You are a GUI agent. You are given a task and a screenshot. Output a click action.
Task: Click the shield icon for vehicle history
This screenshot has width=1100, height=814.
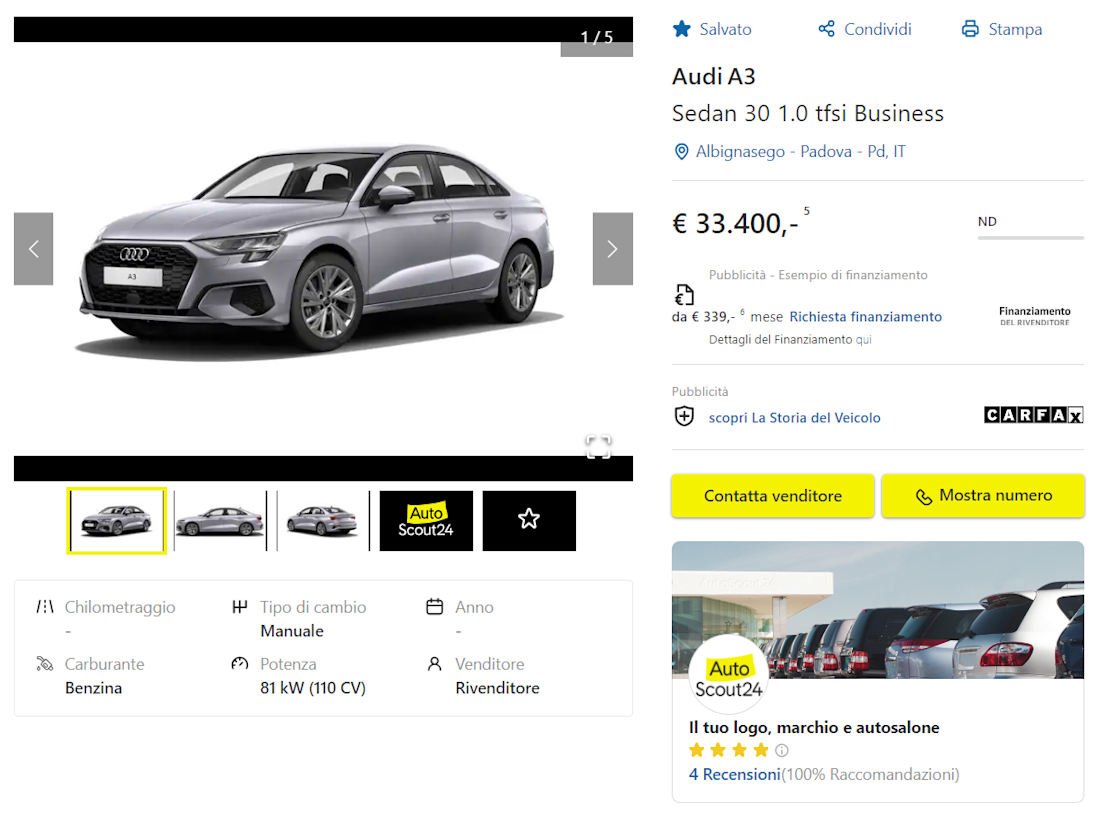click(x=684, y=417)
